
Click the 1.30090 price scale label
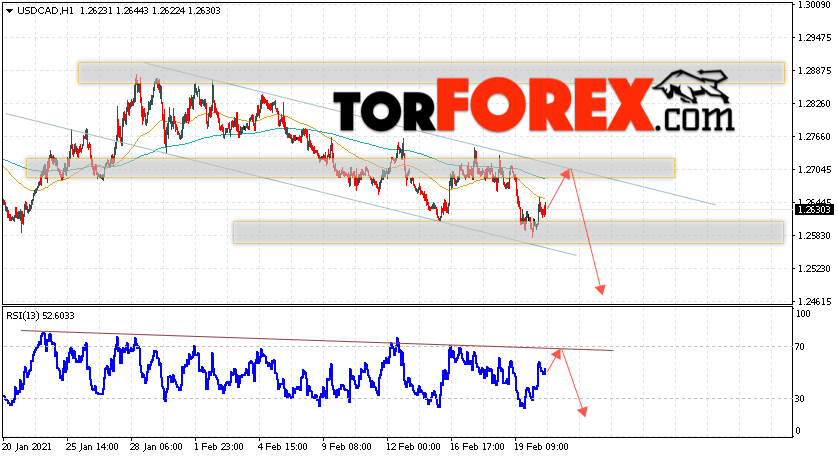tap(814, 5)
